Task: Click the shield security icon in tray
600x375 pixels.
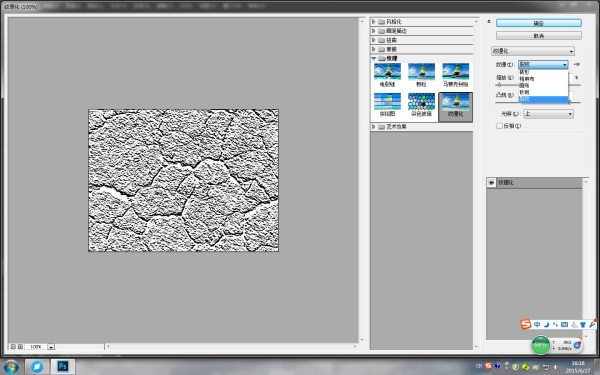Action: 515,367
